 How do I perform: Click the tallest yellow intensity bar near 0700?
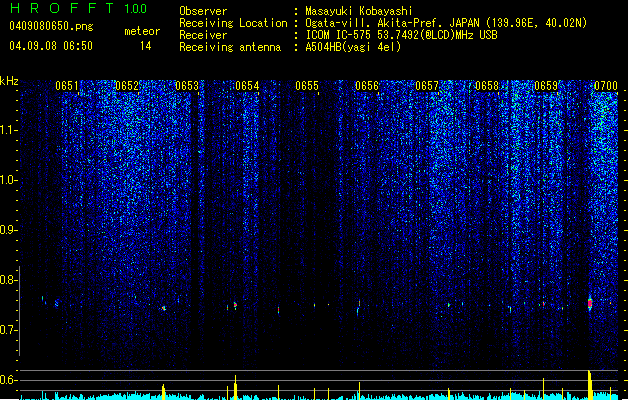tap(590, 385)
